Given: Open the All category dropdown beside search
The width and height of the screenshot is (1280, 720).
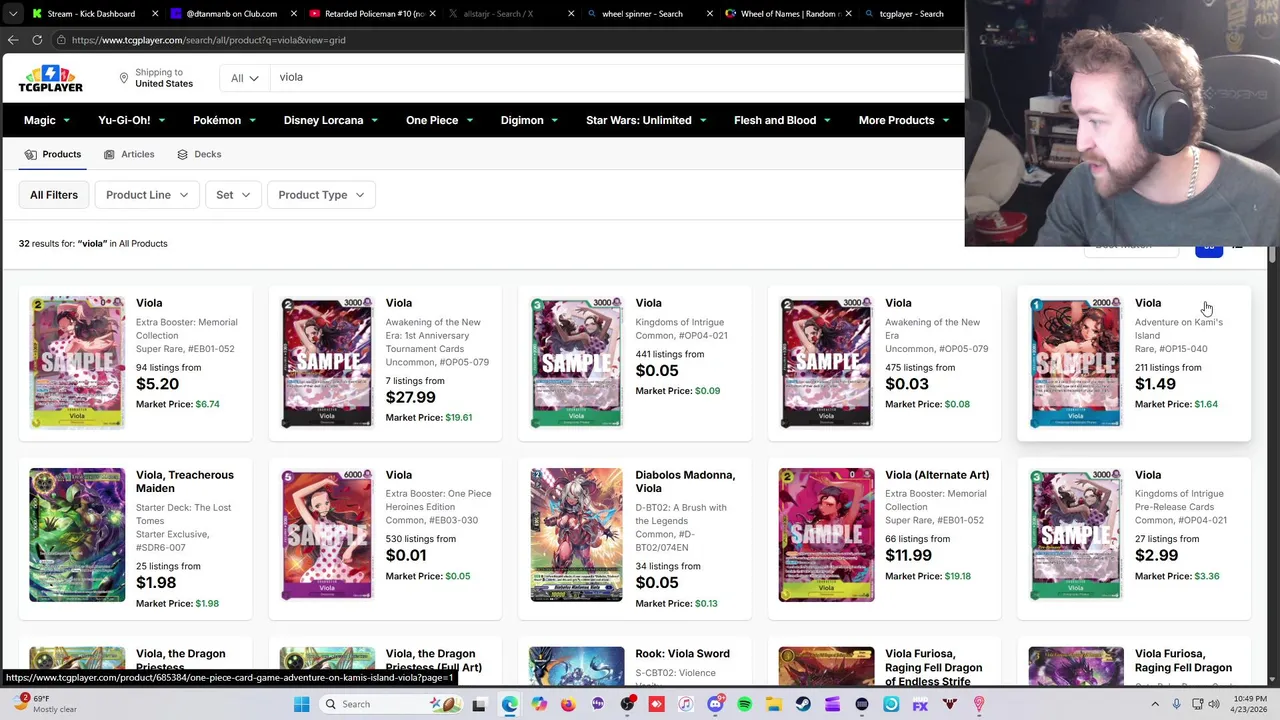Looking at the screenshot, I should [244, 78].
